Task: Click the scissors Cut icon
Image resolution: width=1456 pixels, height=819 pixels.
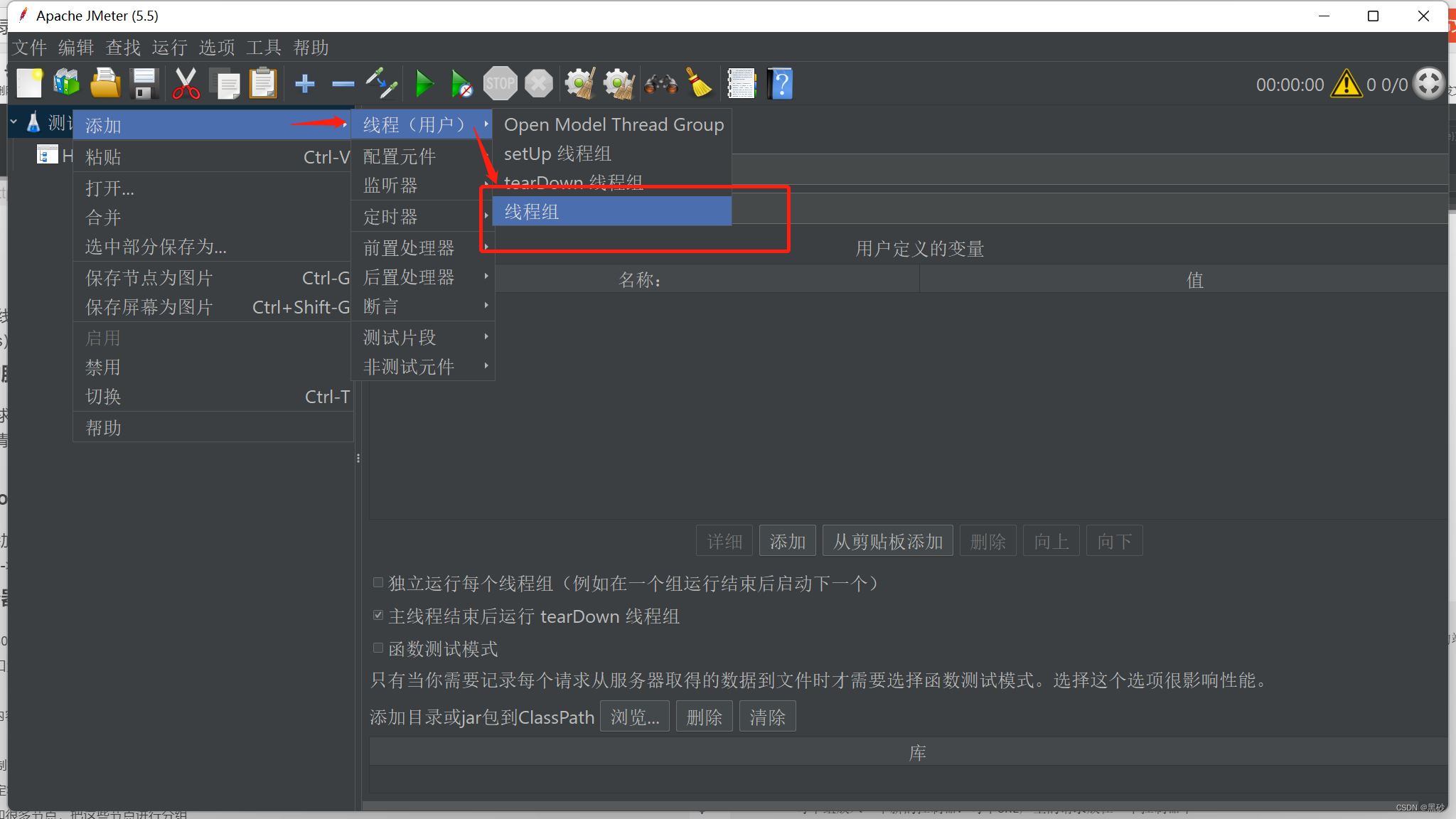Action: click(186, 84)
